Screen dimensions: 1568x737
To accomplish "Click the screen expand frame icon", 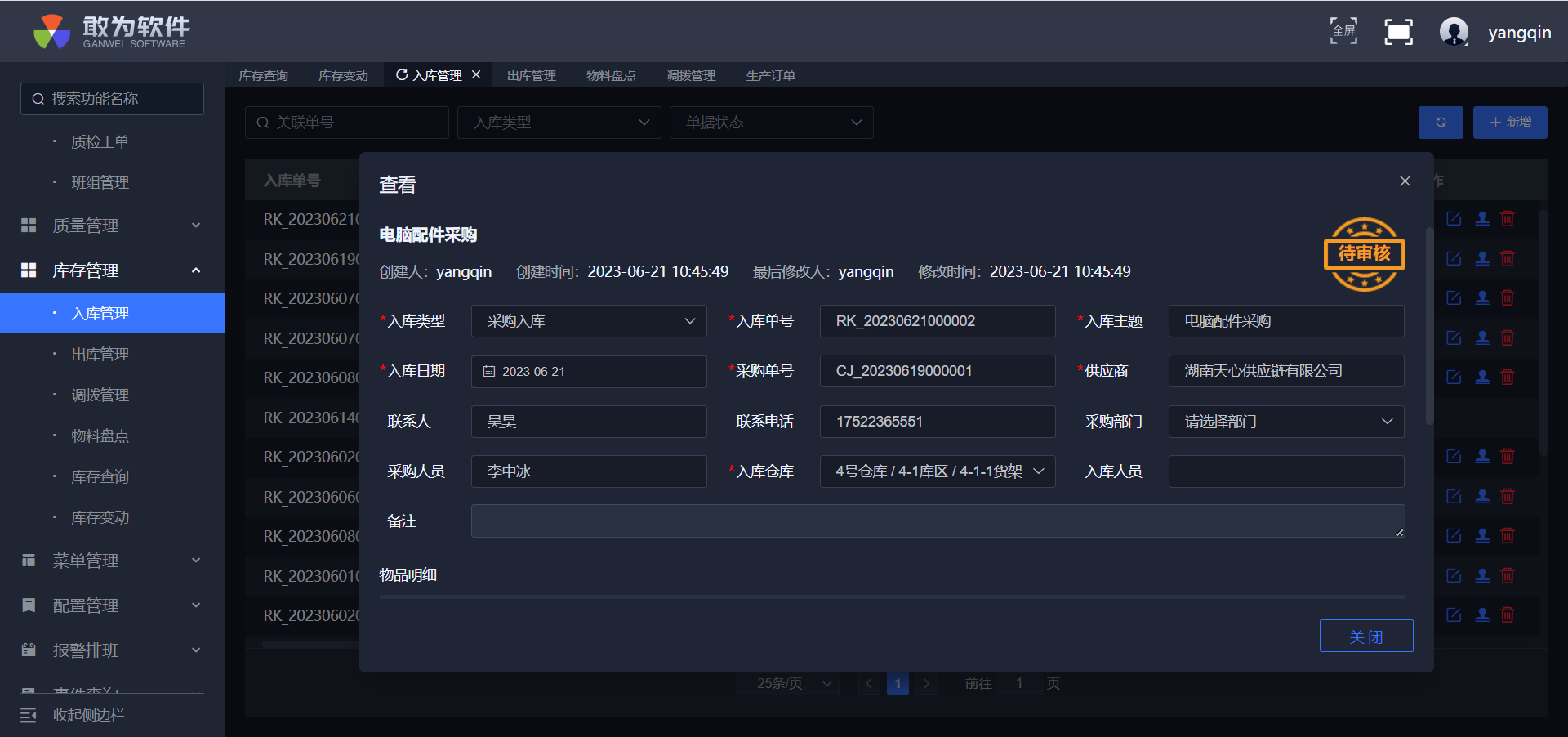I will pyautogui.click(x=1398, y=32).
